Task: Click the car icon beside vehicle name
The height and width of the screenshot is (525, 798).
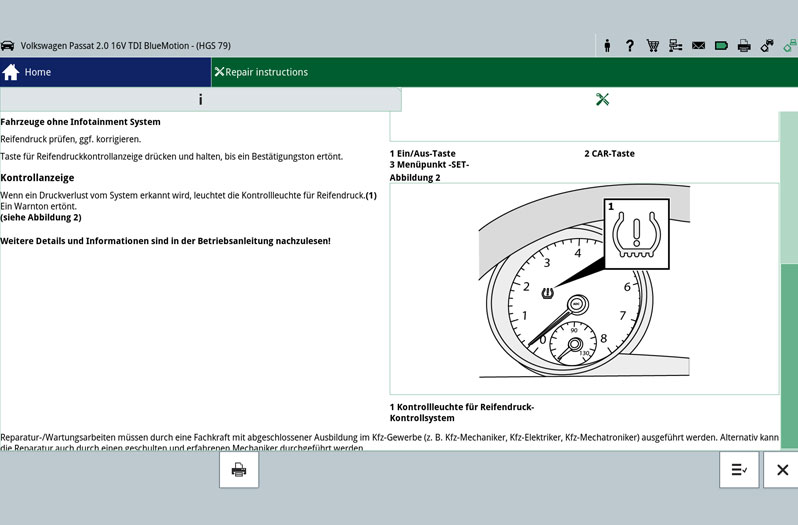Action: [x=8, y=46]
